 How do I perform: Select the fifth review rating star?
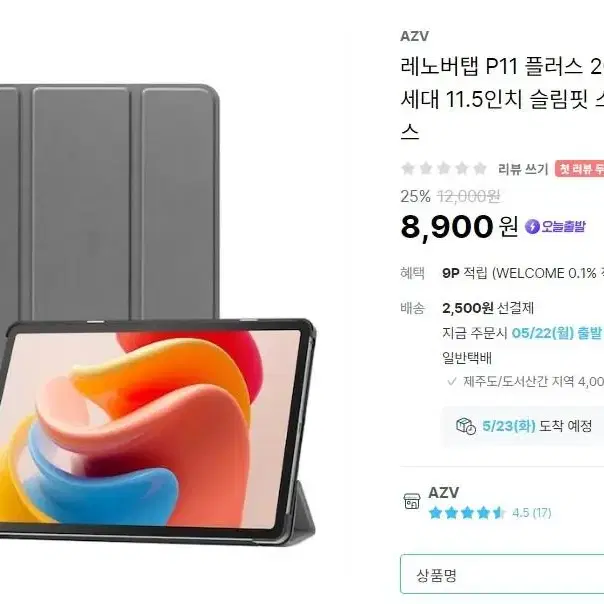[x=480, y=169]
